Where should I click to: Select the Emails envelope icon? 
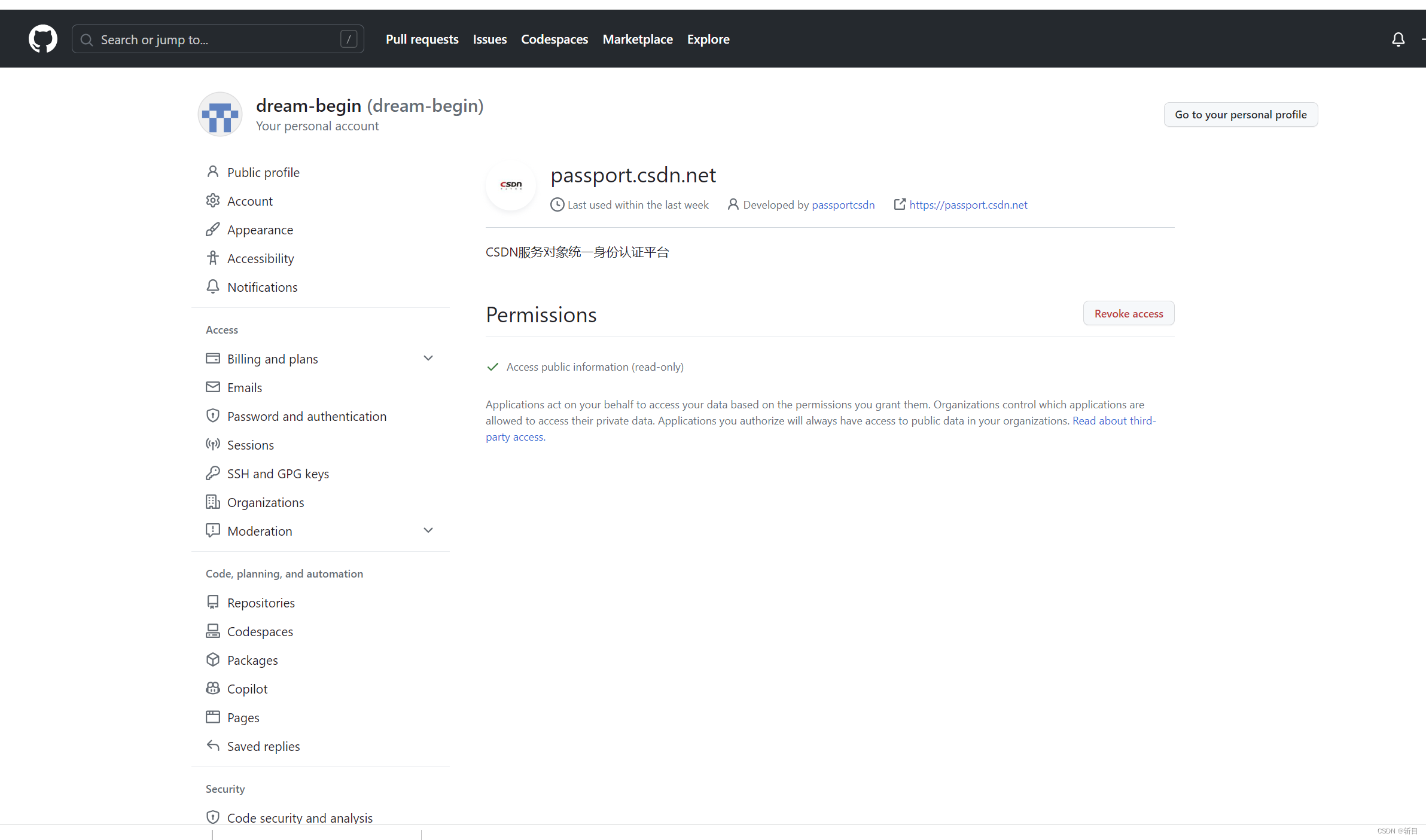[x=214, y=387]
